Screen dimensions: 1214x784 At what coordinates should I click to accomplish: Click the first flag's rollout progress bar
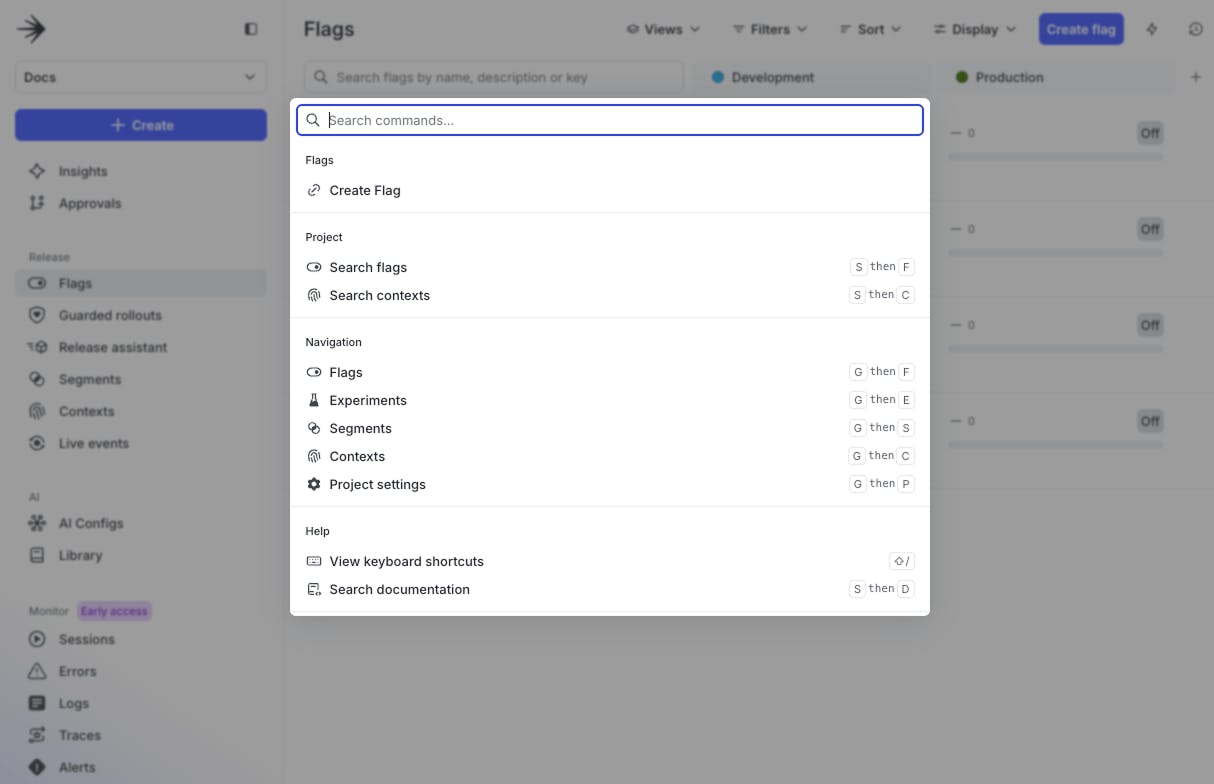tap(1055, 157)
